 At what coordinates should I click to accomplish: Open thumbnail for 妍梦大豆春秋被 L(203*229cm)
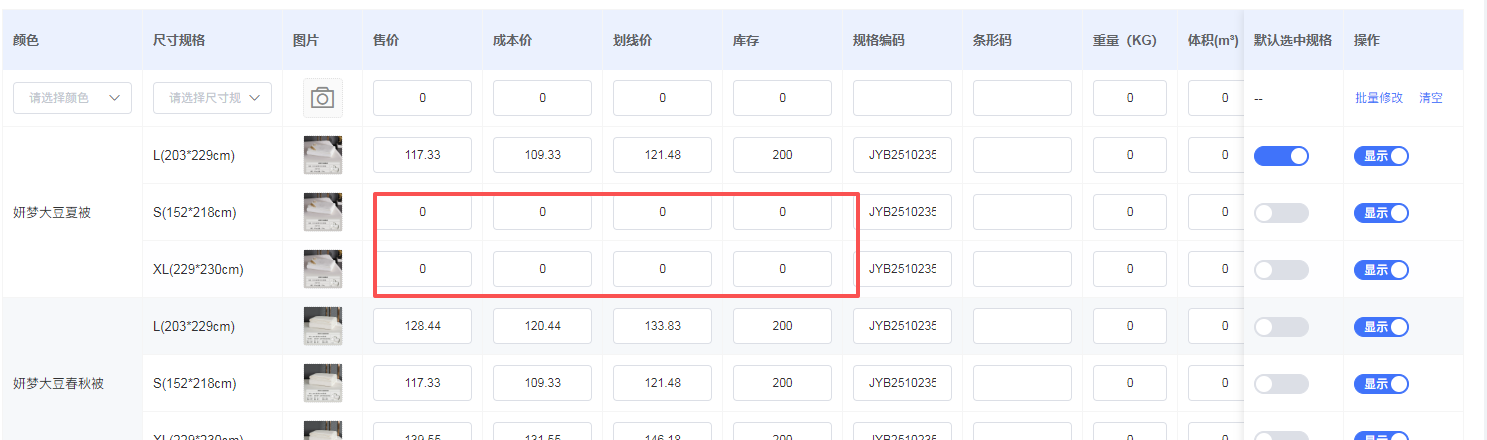coord(322,326)
